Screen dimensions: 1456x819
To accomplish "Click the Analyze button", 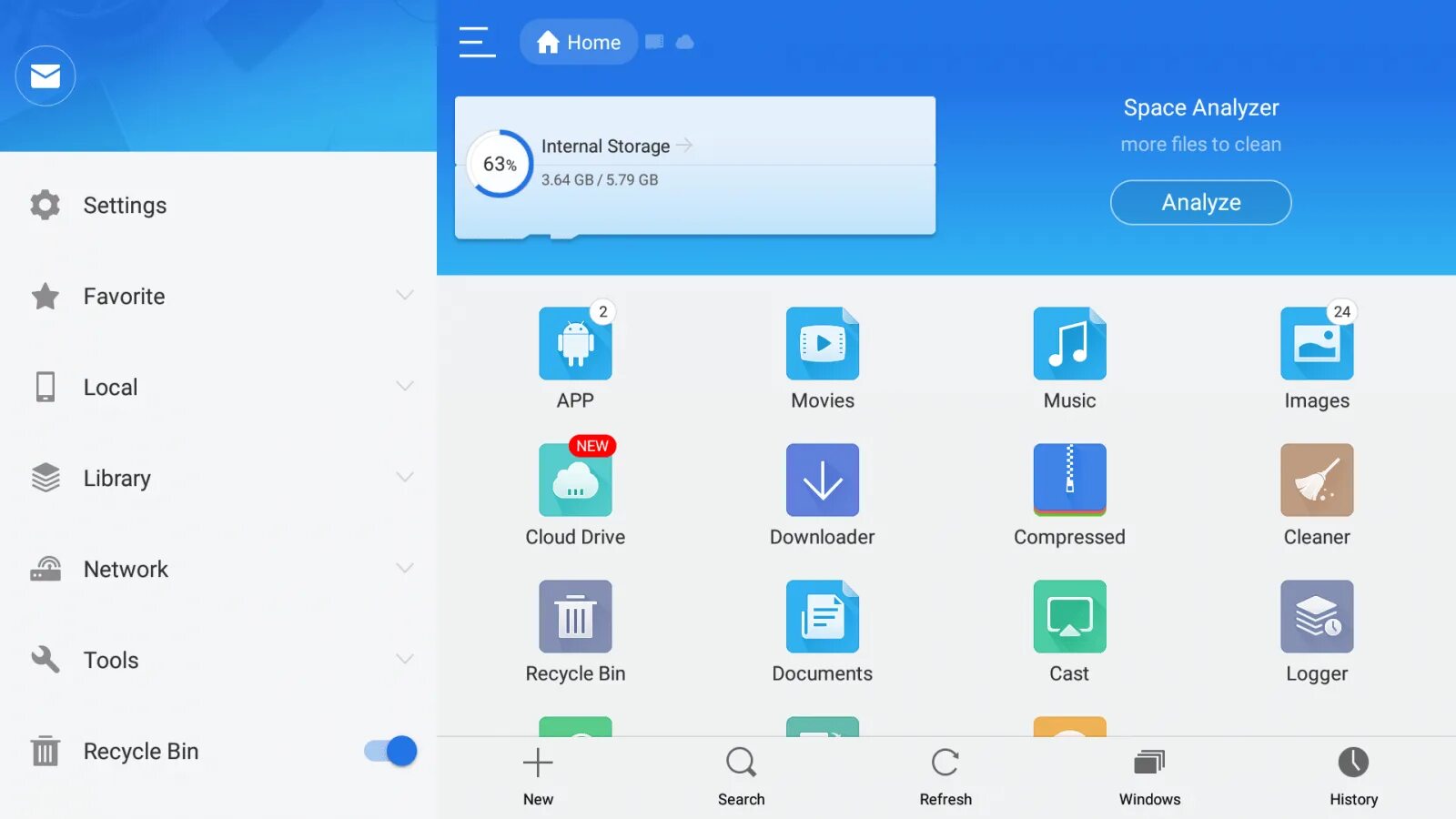I will click(x=1200, y=202).
